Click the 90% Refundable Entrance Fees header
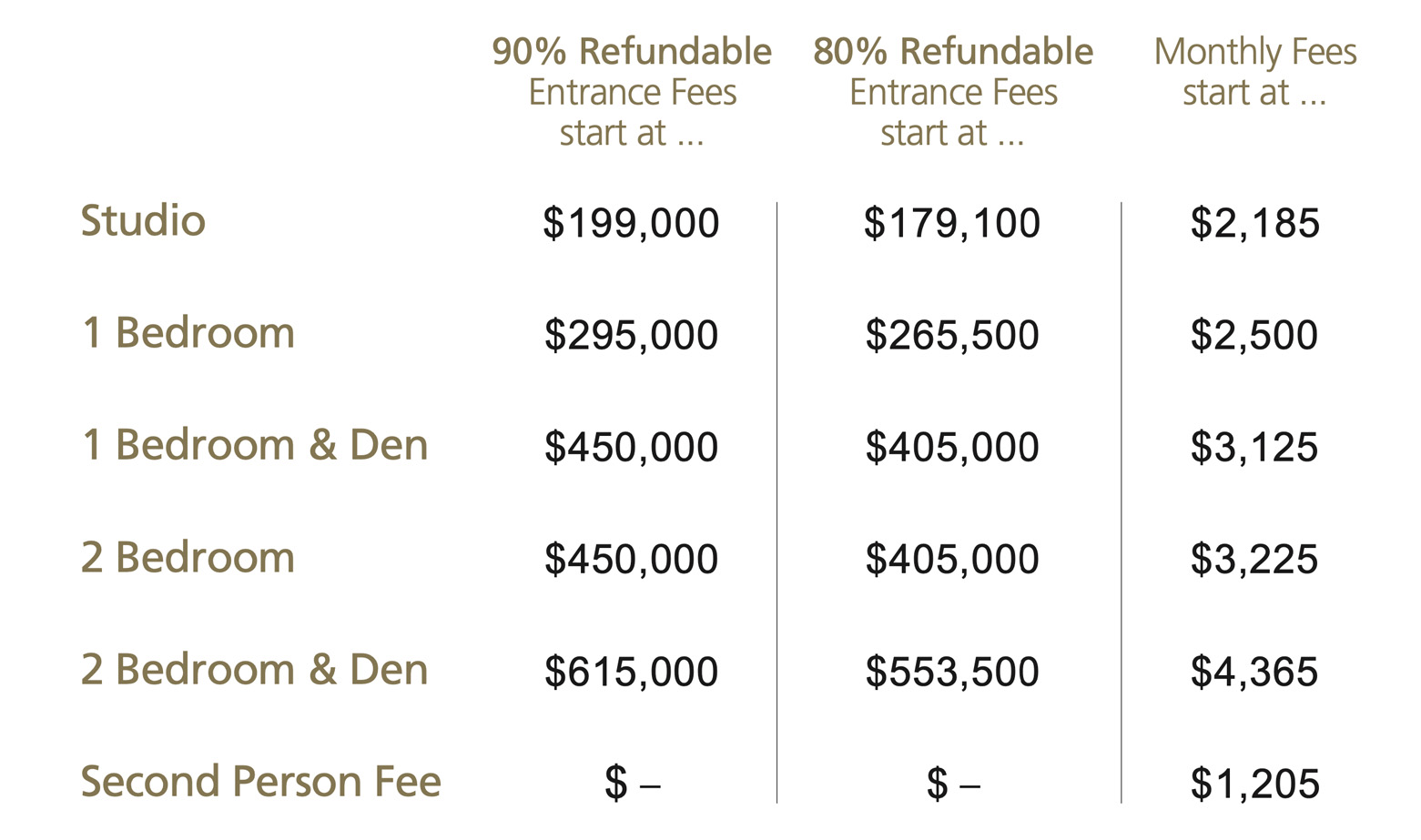The height and width of the screenshot is (840, 1421). tap(632, 92)
